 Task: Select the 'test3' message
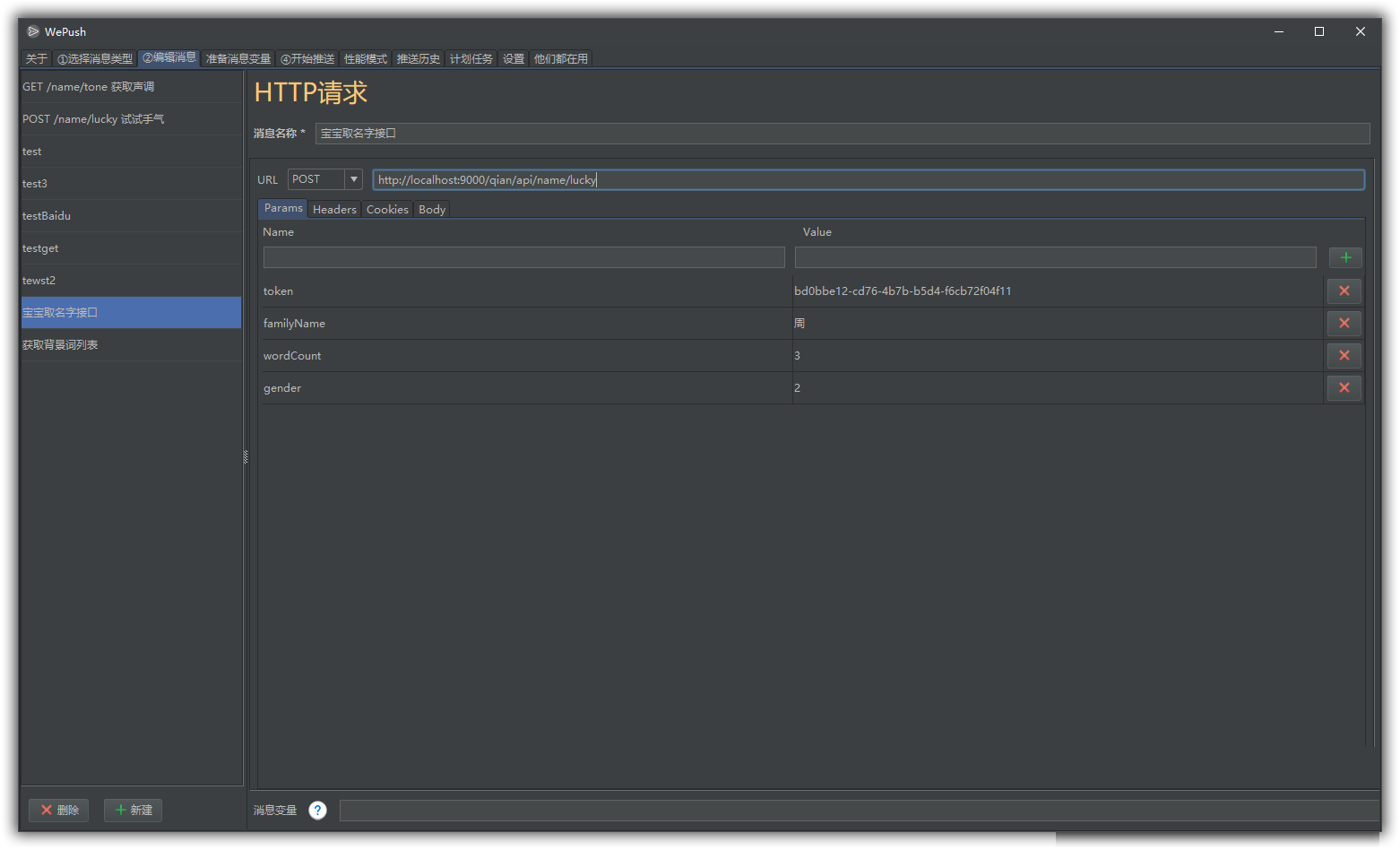point(131,184)
